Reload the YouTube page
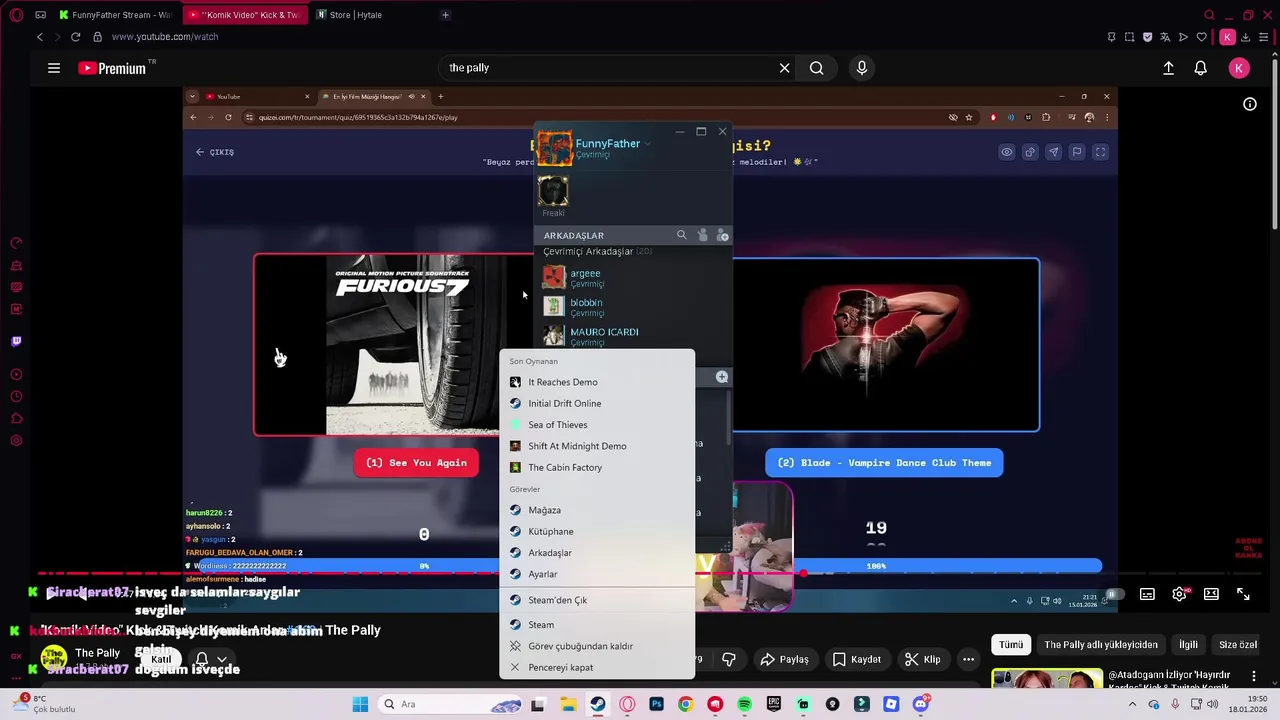1280x720 pixels. coord(75,37)
